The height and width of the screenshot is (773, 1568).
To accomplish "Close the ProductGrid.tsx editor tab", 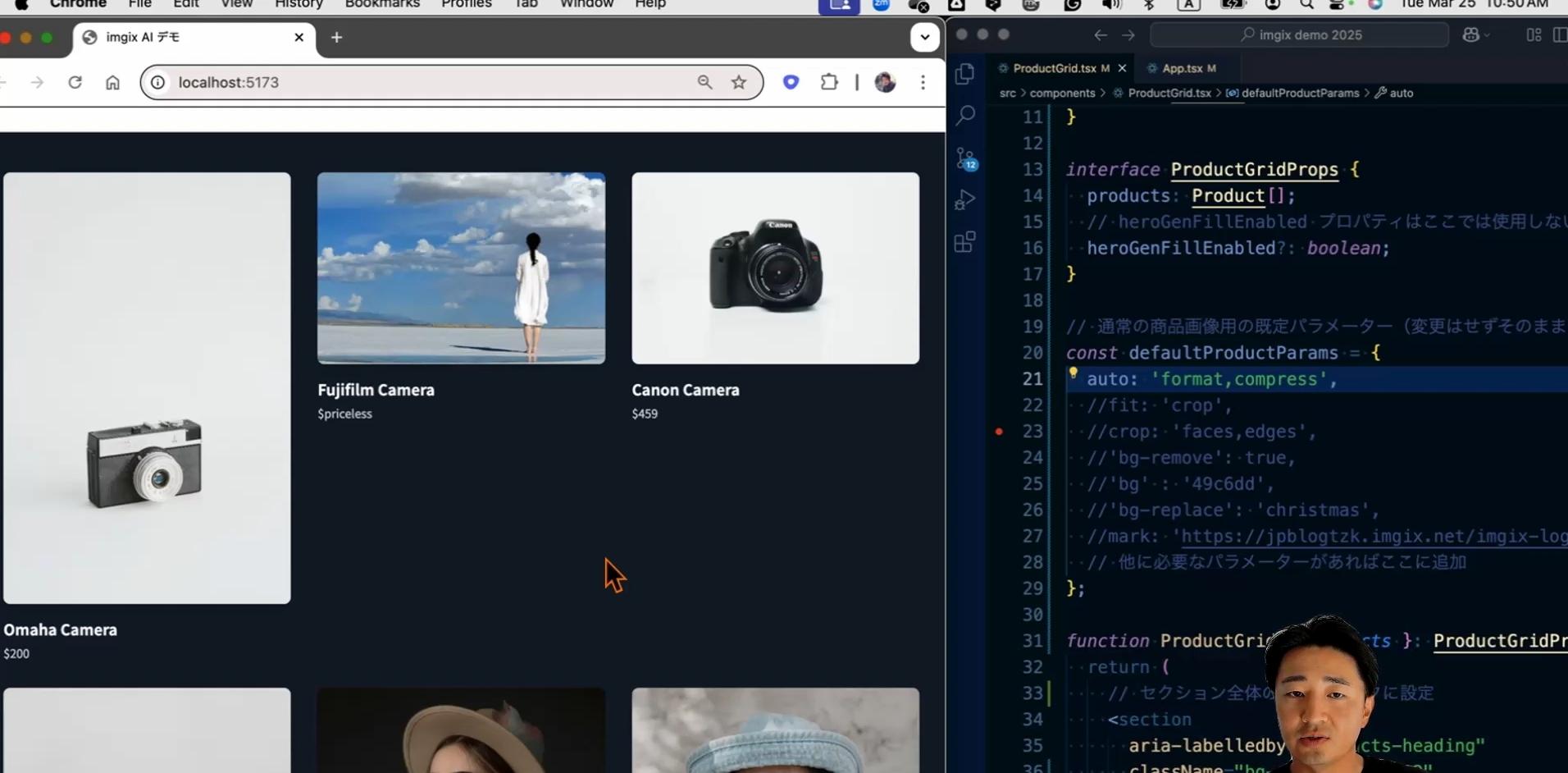I will [1122, 68].
